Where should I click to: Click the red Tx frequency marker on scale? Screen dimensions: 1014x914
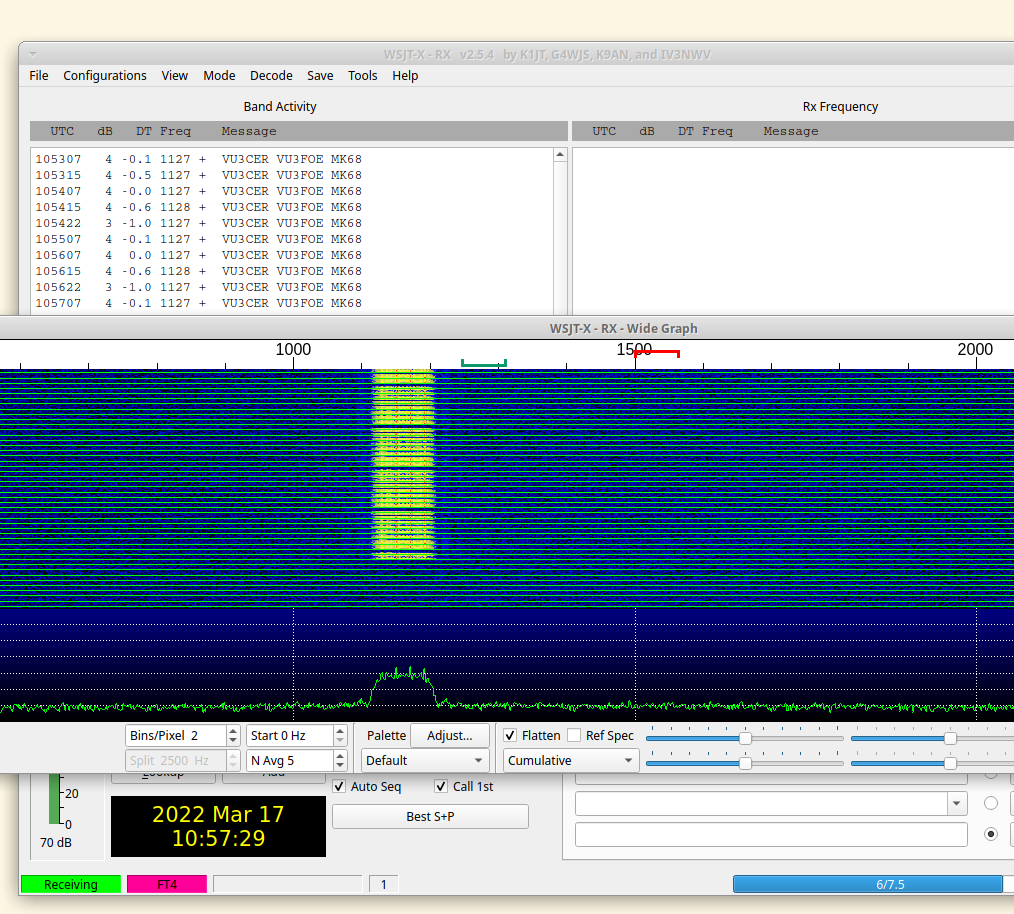coord(657,353)
